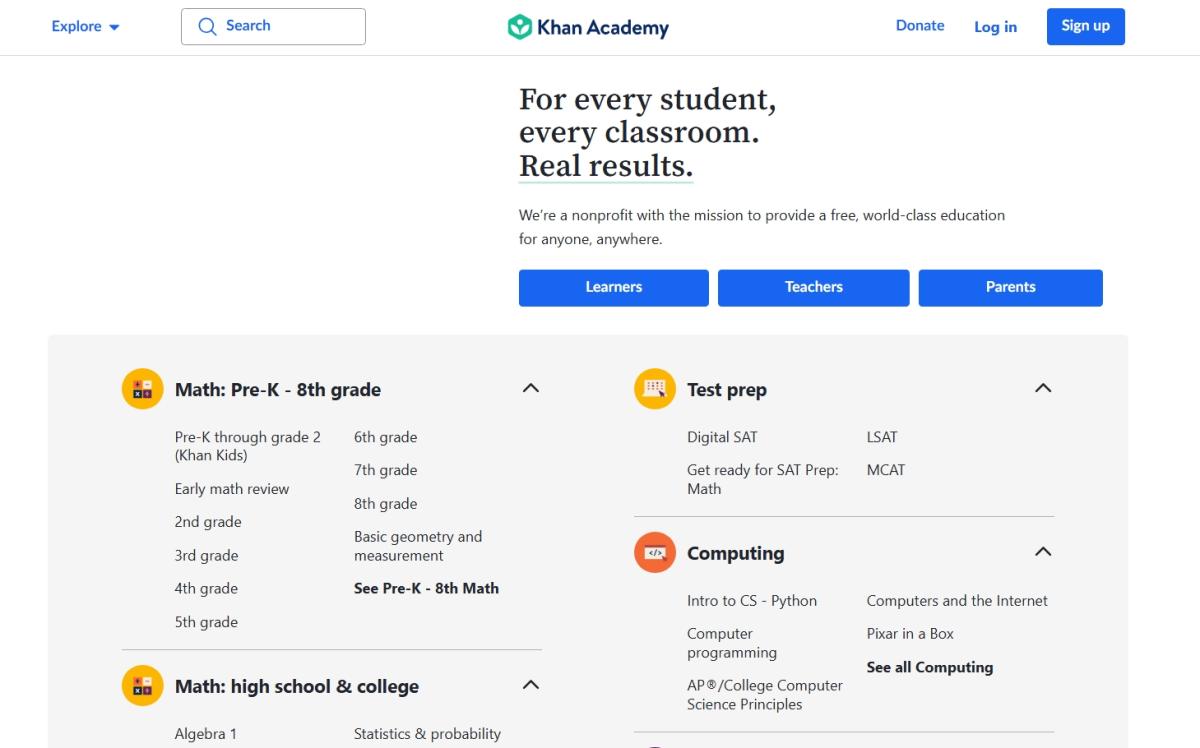Click the Computing subject icon
1200x748 pixels.
point(655,552)
